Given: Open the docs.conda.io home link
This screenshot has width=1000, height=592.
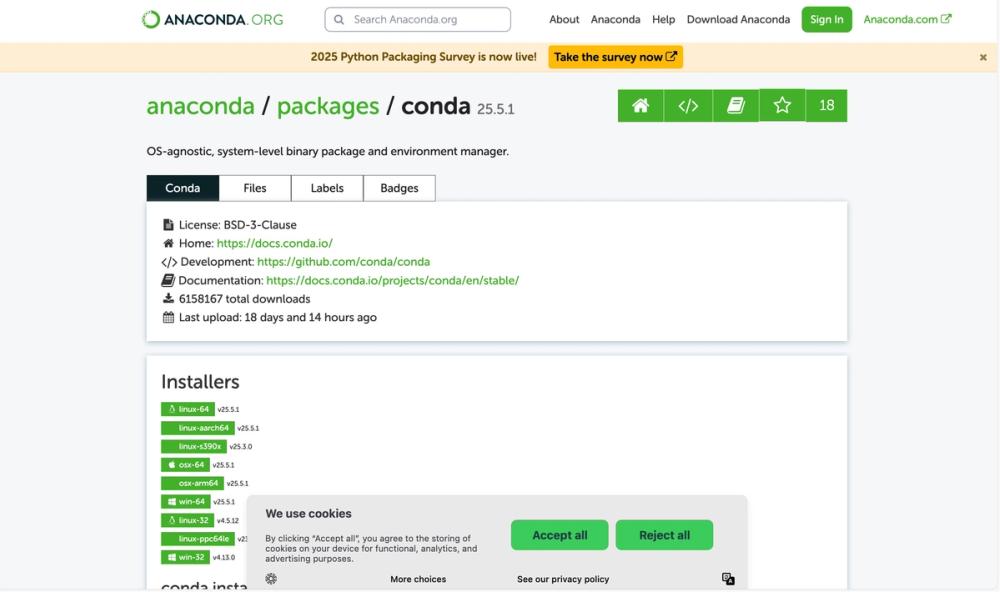Looking at the screenshot, I should pos(275,243).
